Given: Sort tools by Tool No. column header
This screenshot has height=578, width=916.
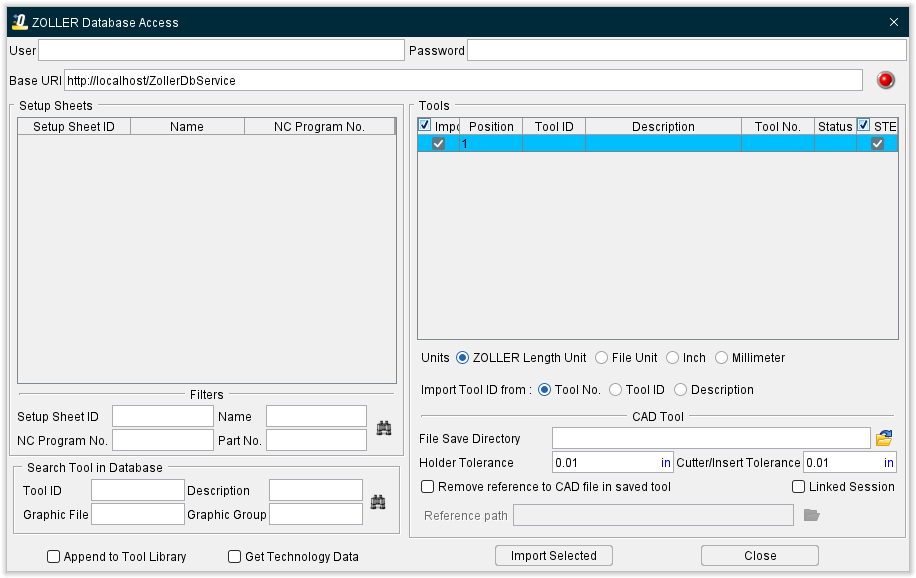Looking at the screenshot, I should 778,126.
